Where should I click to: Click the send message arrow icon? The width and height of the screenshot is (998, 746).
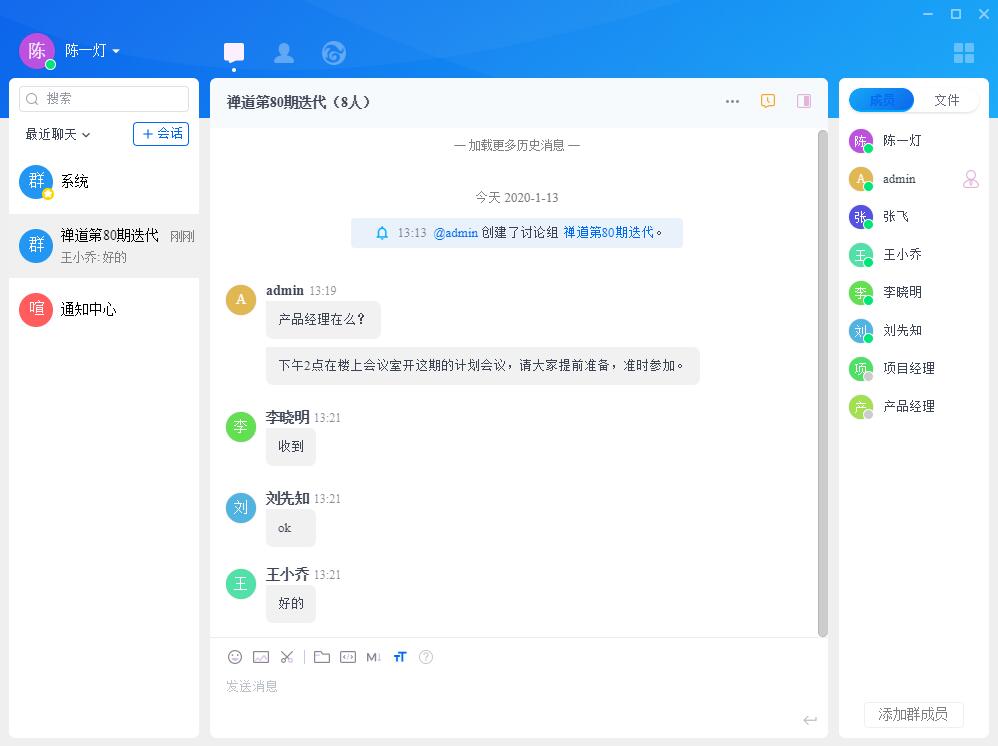pos(810,720)
